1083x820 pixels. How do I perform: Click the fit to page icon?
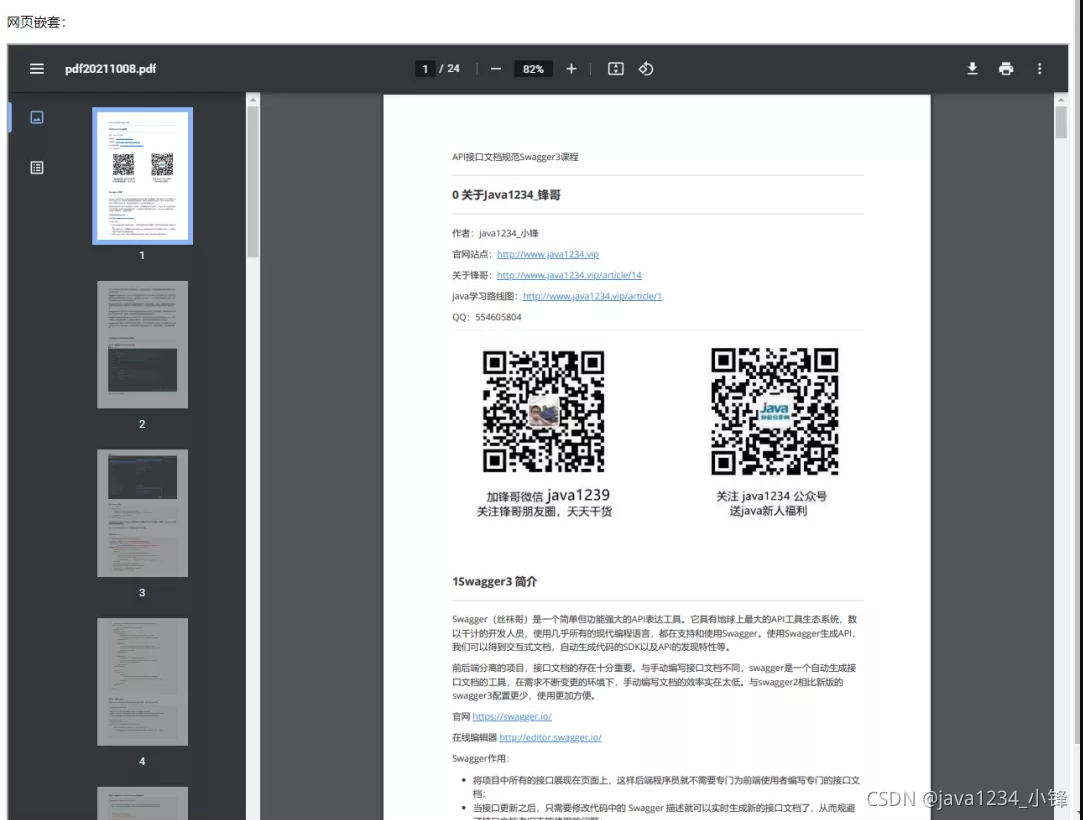click(615, 68)
